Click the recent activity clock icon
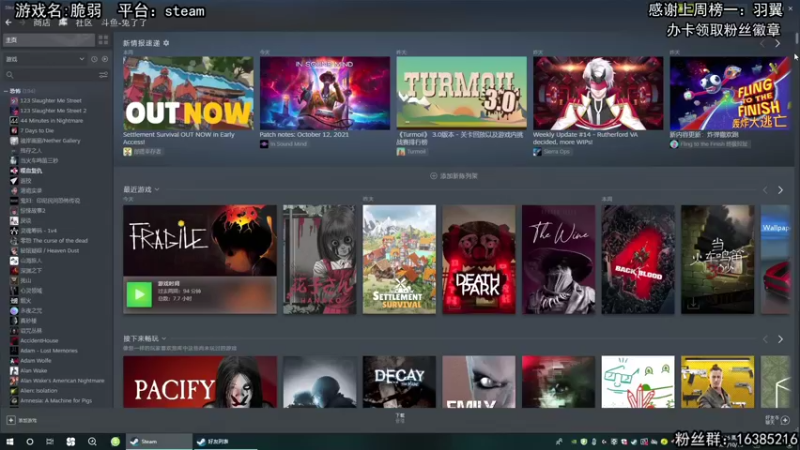Screen dimensions: 800x450 94,59
